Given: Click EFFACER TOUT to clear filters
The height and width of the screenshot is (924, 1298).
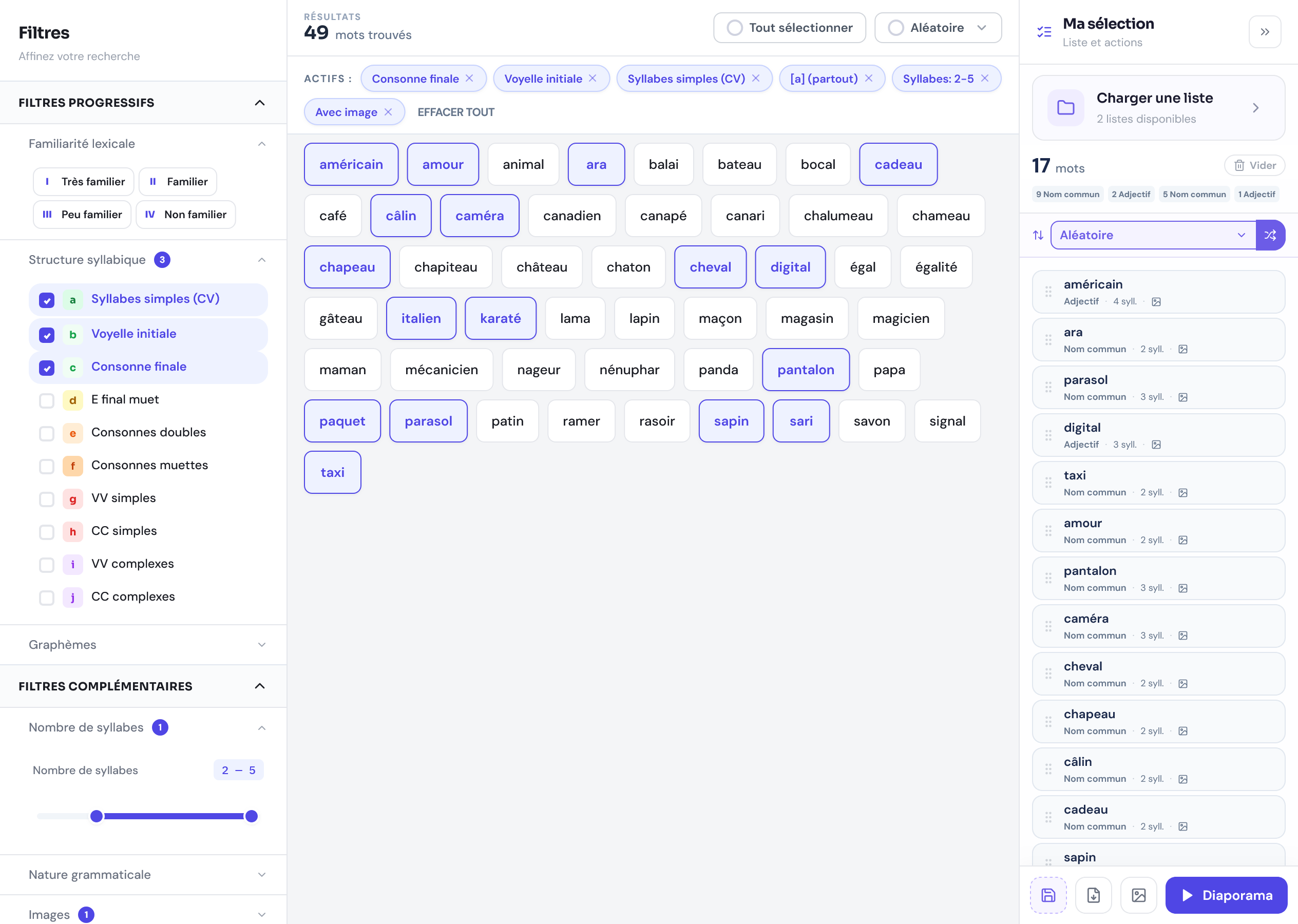Looking at the screenshot, I should [x=456, y=112].
